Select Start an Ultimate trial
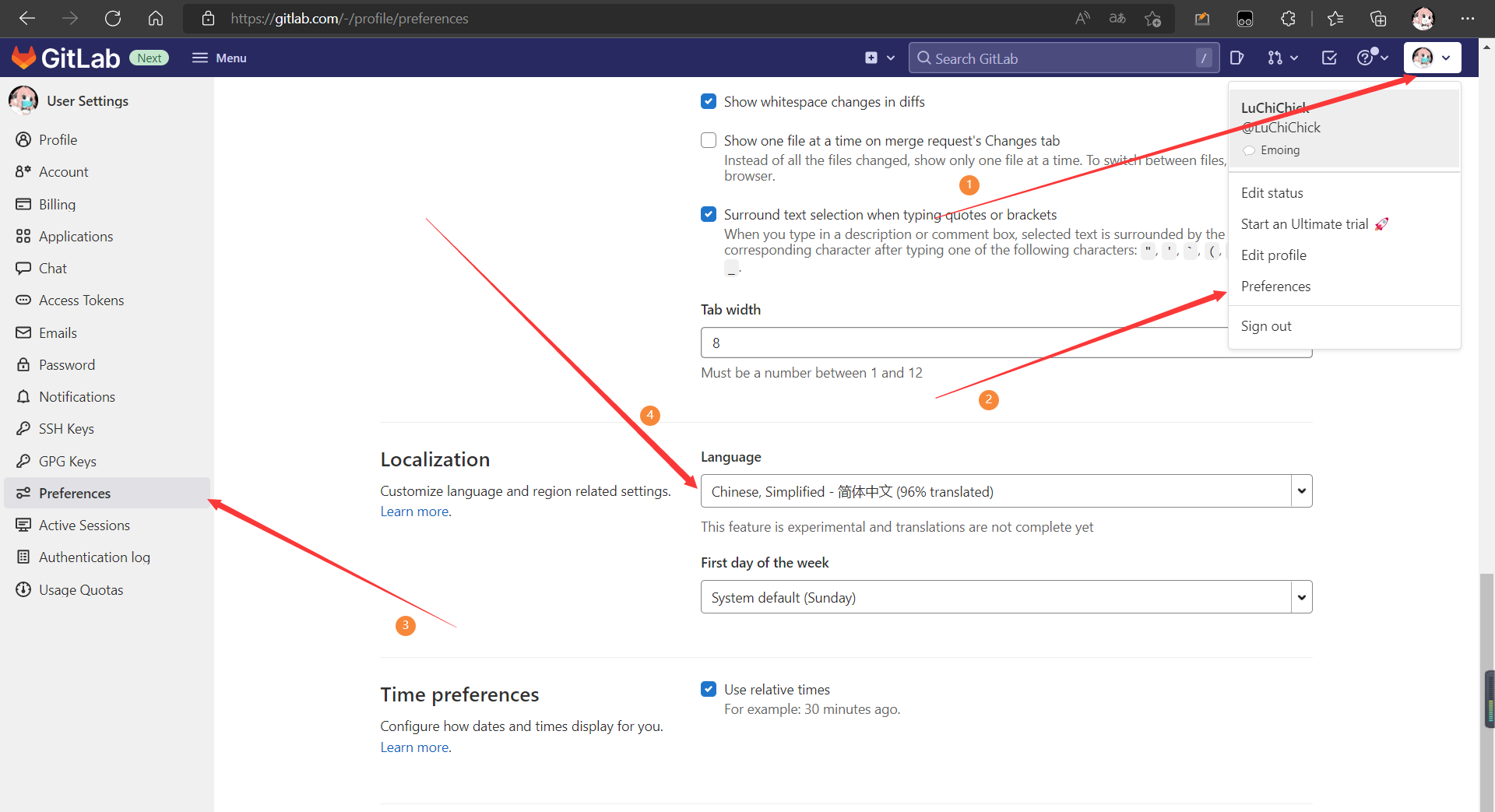Viewport: 1495px width, 812px height. [x=1314, y=224]
